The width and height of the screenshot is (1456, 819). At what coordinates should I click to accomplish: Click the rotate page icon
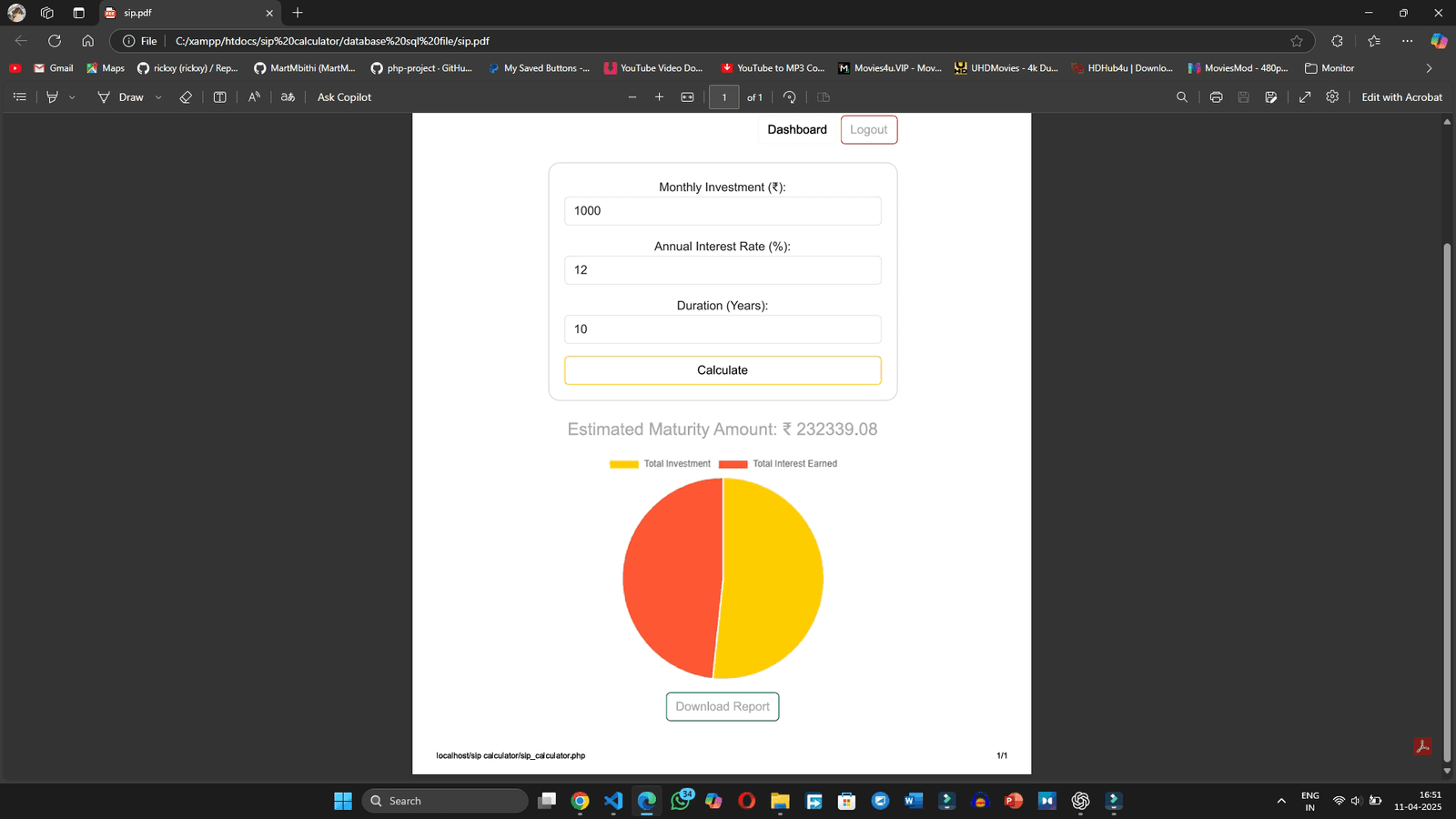pyautogui.click(x=789, y=97)
